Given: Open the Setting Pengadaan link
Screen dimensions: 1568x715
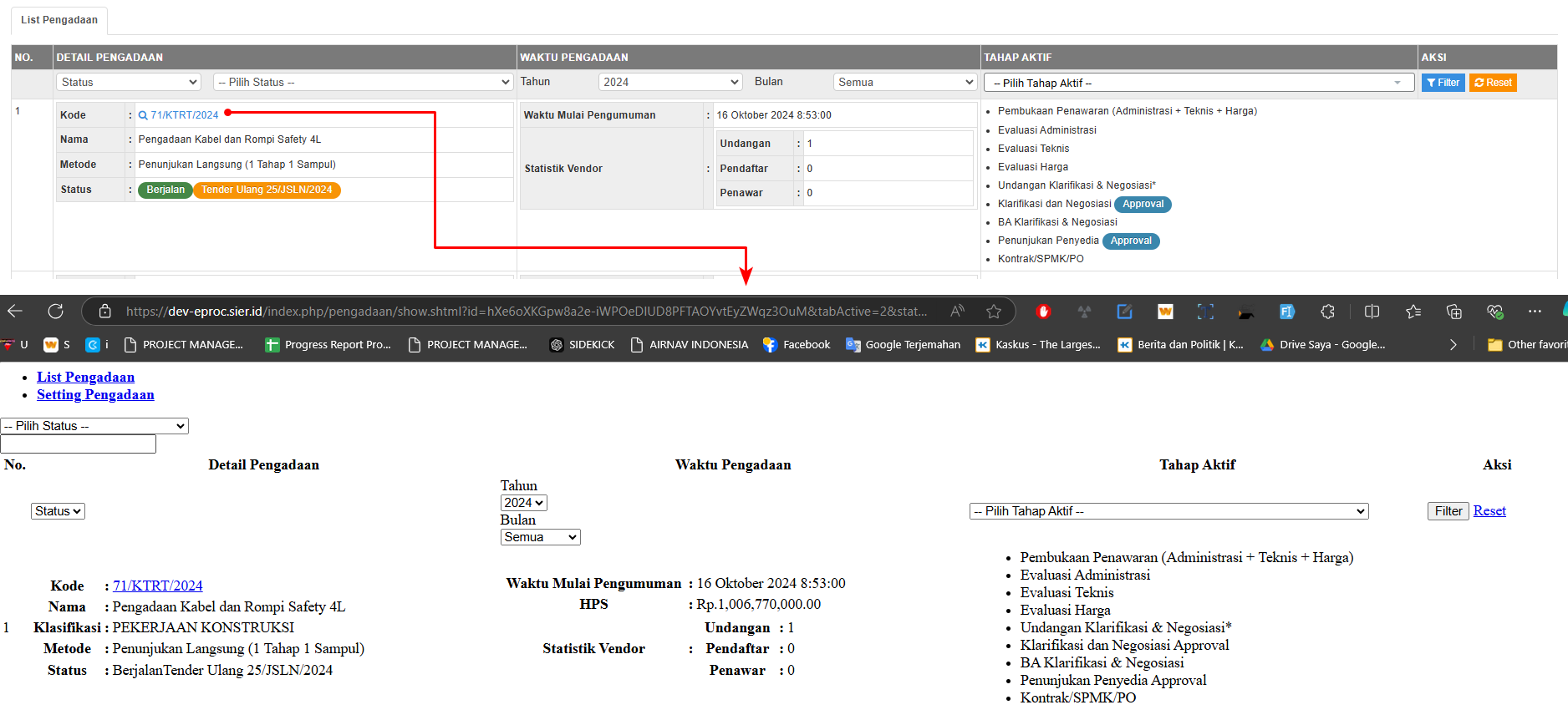Looking at the screenshot, I should click(x=95, y=395).
